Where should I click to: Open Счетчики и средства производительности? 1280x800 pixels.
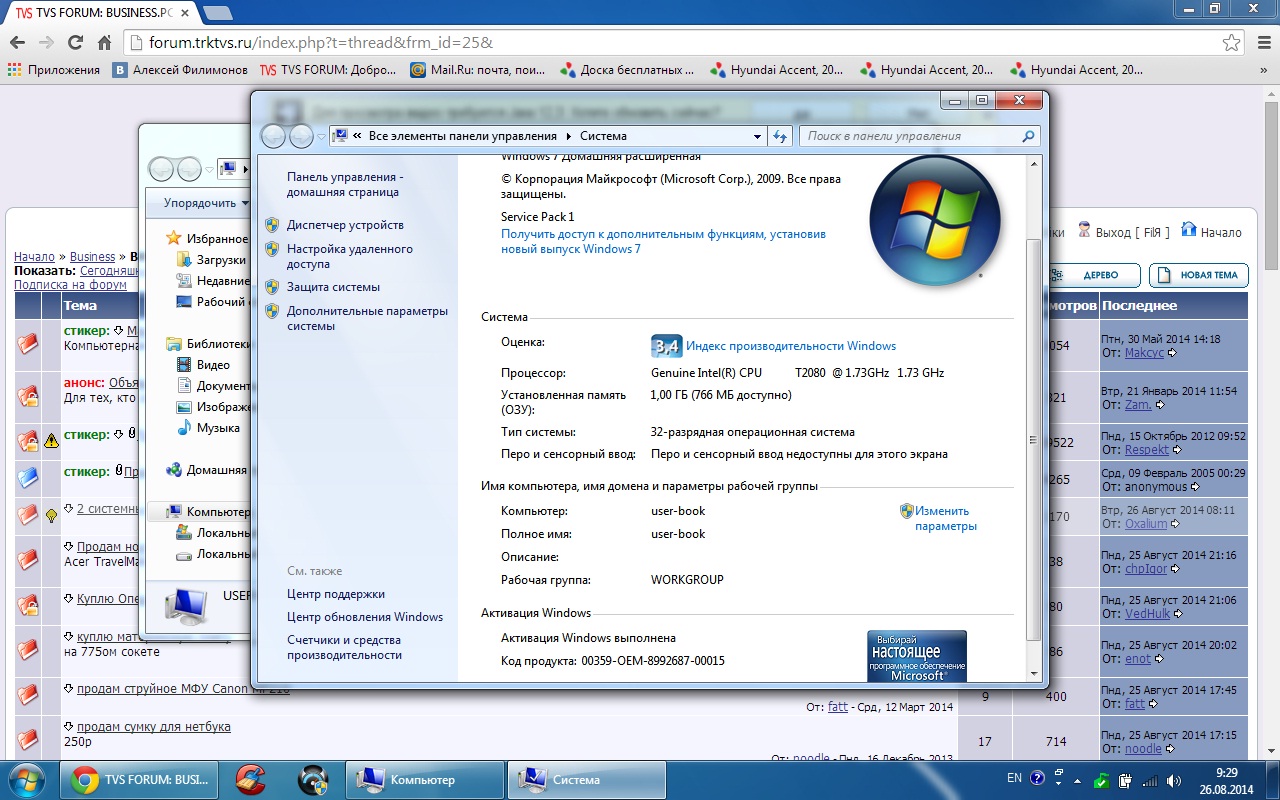[344, 647]
